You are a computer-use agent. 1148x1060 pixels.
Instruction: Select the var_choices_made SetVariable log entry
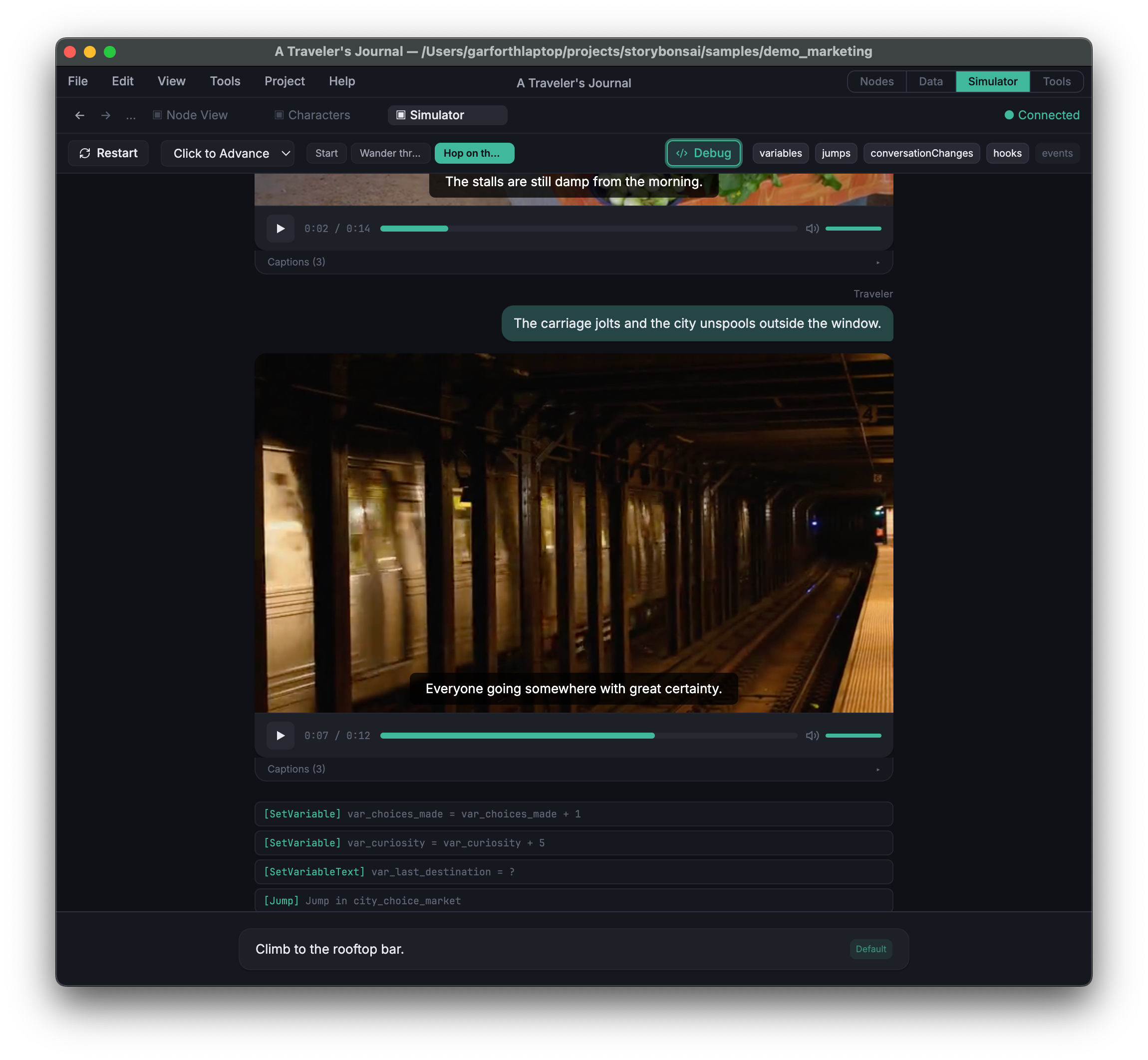(x=574, y=814)
